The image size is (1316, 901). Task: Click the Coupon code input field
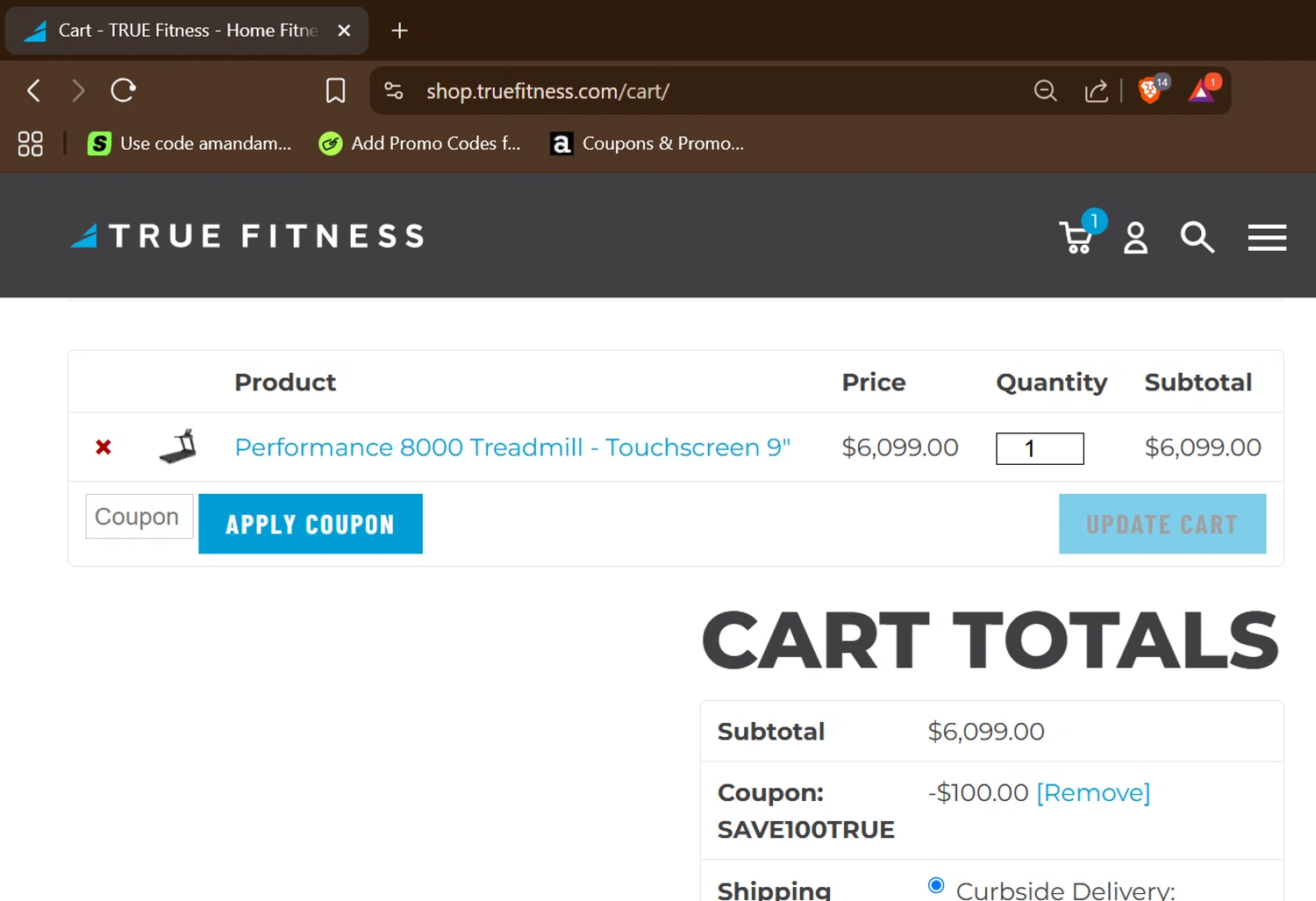point(139,517)
